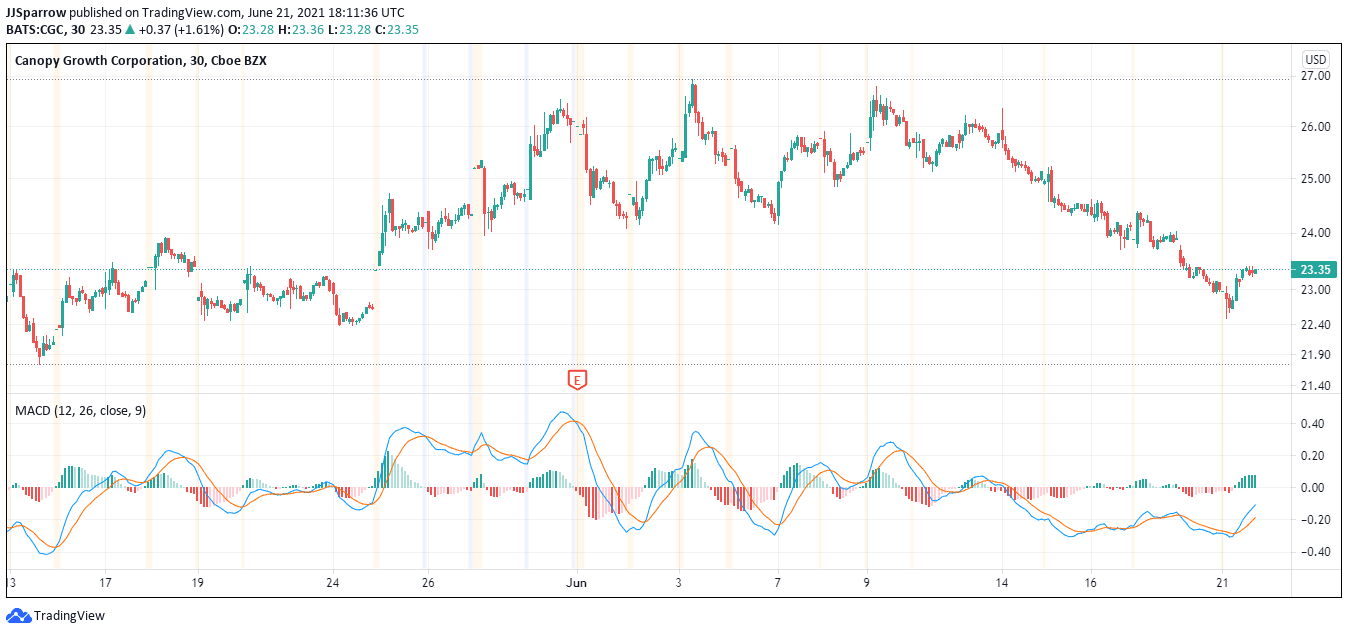Image resolution: width=1348 pixels, height=634 pixels.
Task: Click the MACD (12, 26, close, 9) label
Action: (x=80, y=410)
